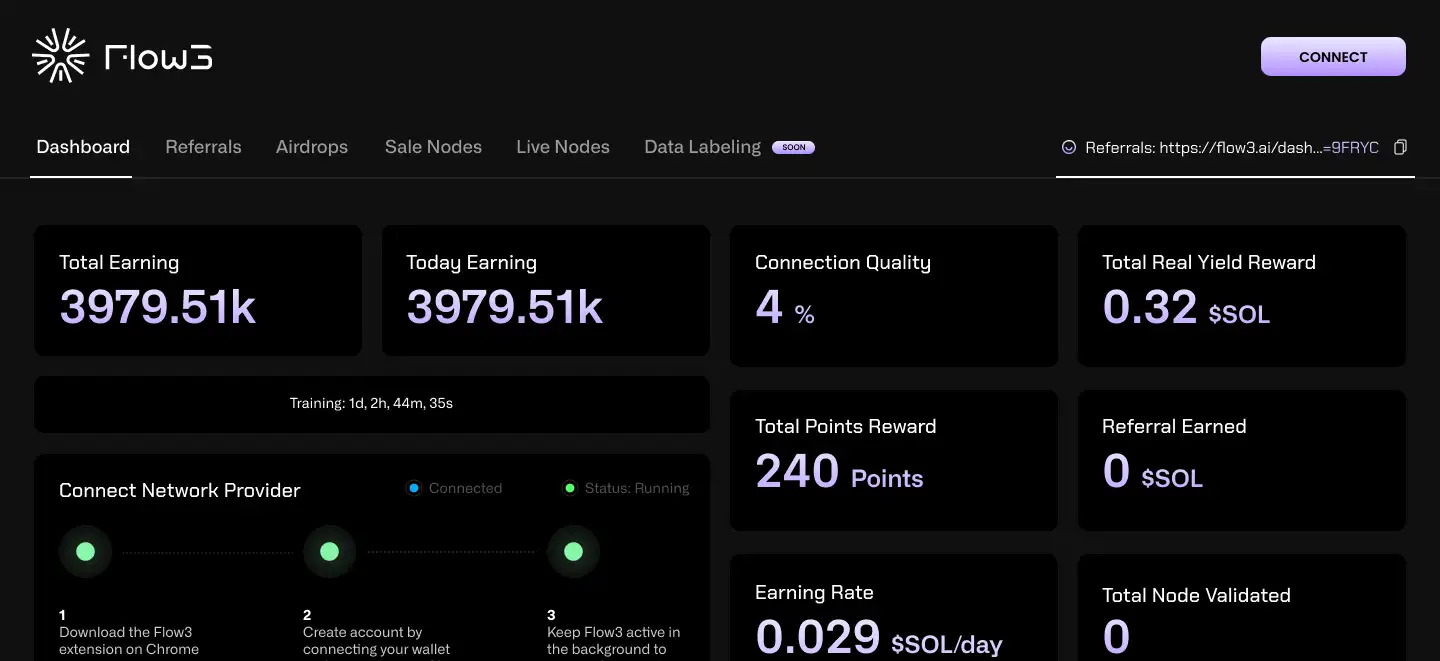Viewport: 1440px width, 661px height.
Task: Select the Total Earning card
Action: 198,290
